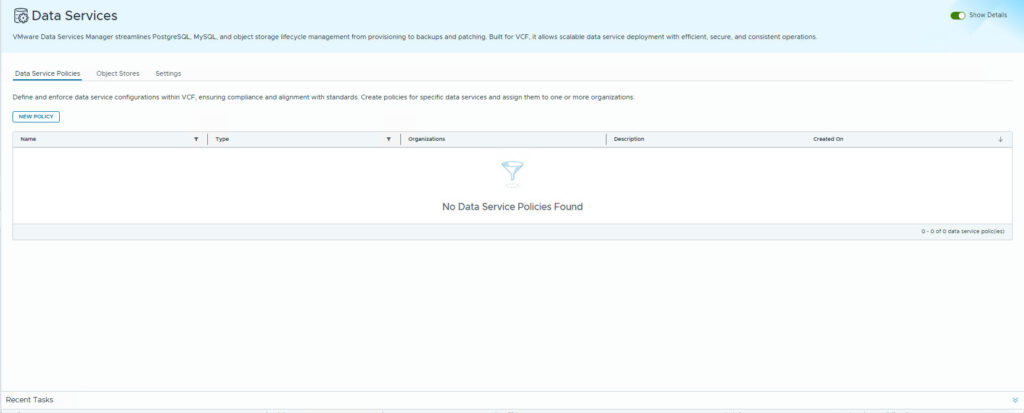The width and height of the screenshot is (1024, 413).
Task: Click the Data Services gear icon
Action: pyautogui.click(x=20, y=16)
